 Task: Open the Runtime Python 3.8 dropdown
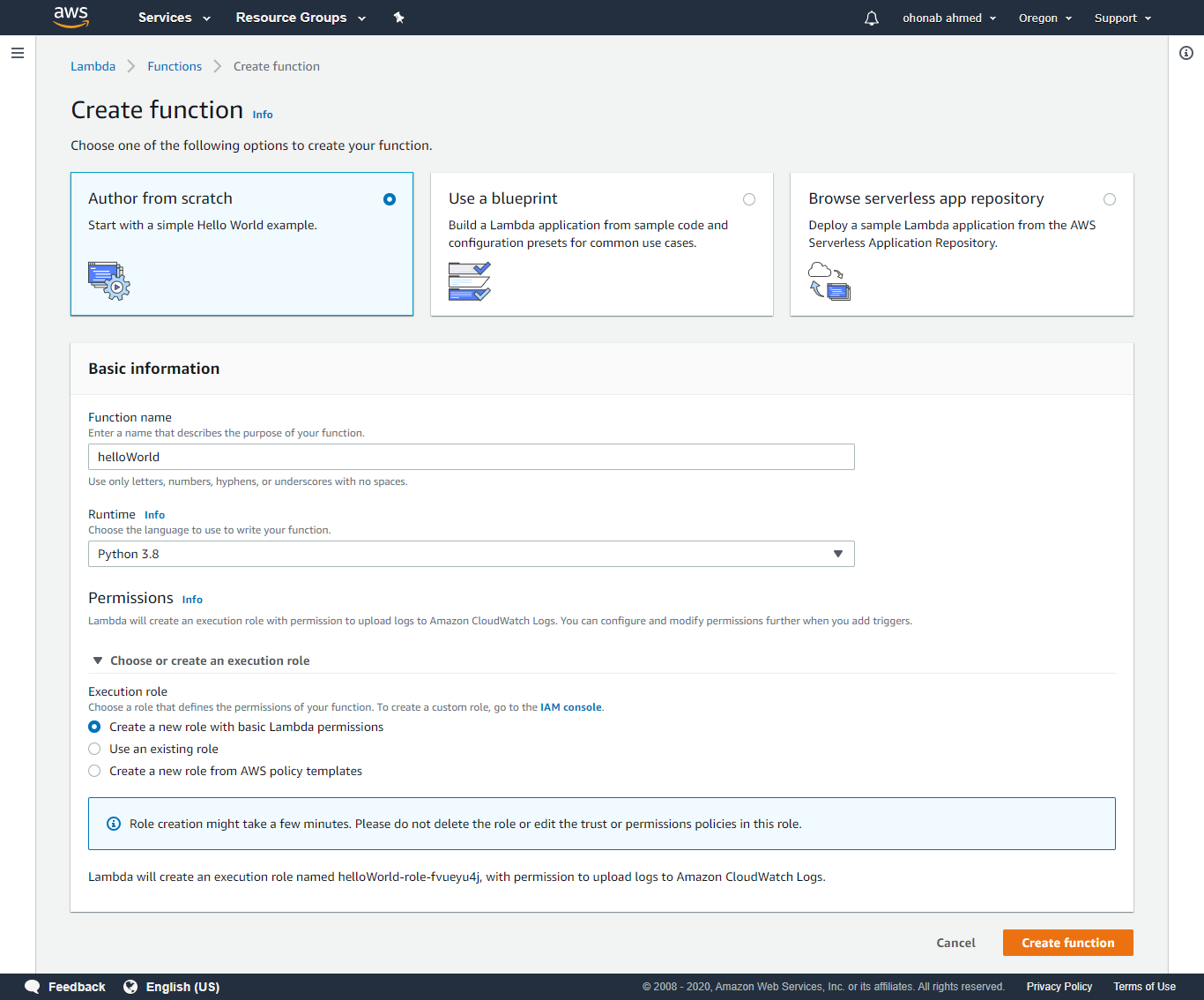pyautogui.click(x=472, y=554)
